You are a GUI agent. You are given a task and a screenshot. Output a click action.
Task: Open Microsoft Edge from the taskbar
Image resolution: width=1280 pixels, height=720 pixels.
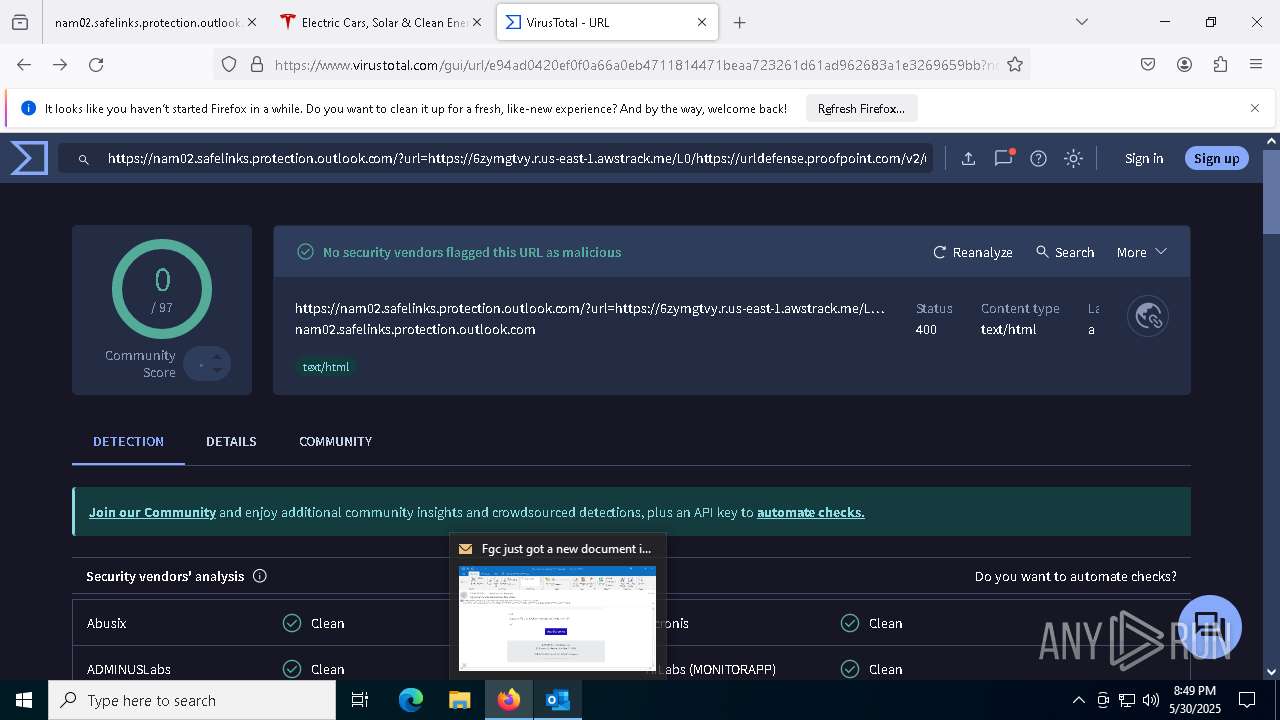pyautogui.click(x=410, y=700)
